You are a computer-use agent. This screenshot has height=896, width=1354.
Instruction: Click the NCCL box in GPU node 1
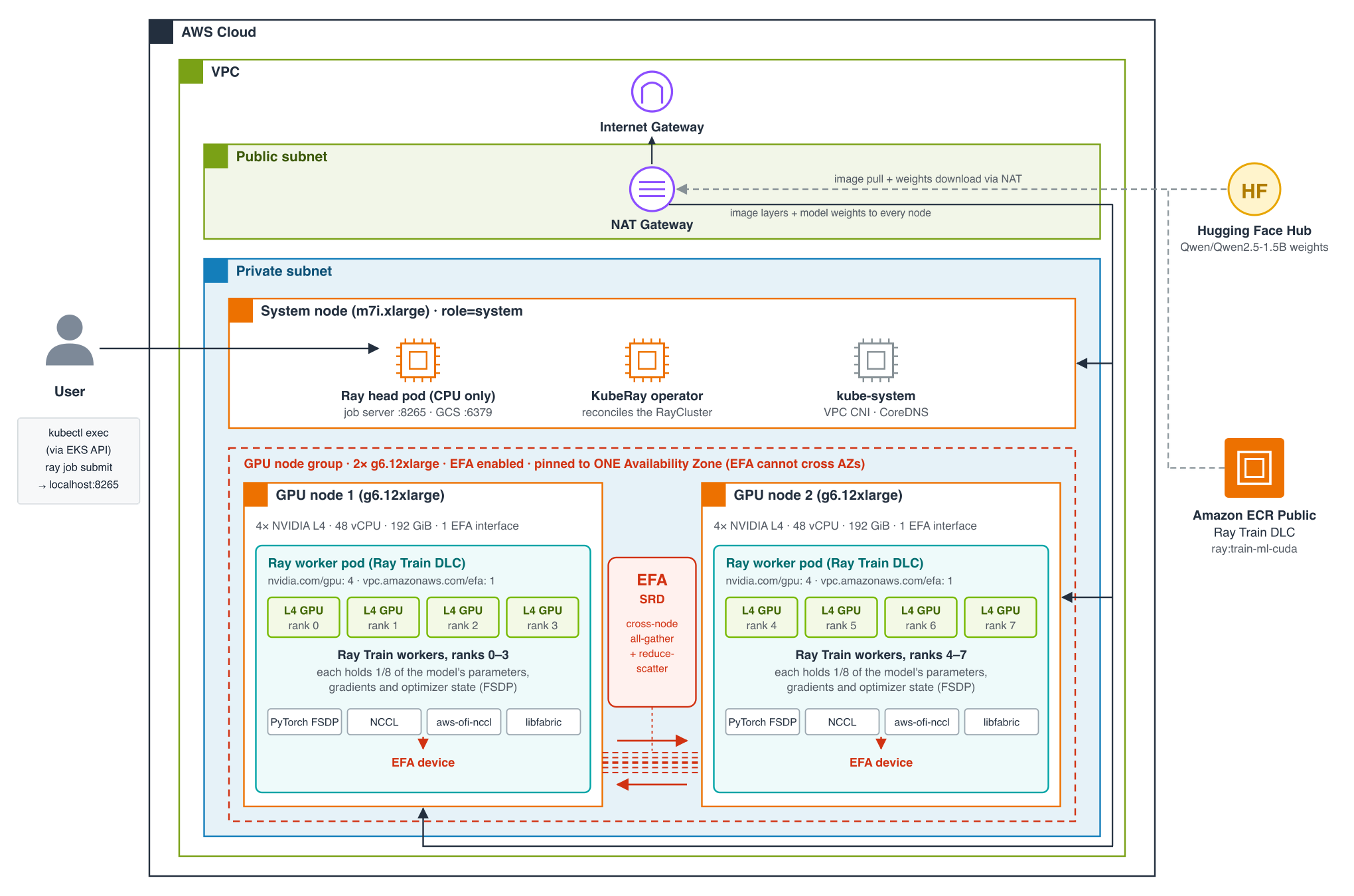(384, 722)
